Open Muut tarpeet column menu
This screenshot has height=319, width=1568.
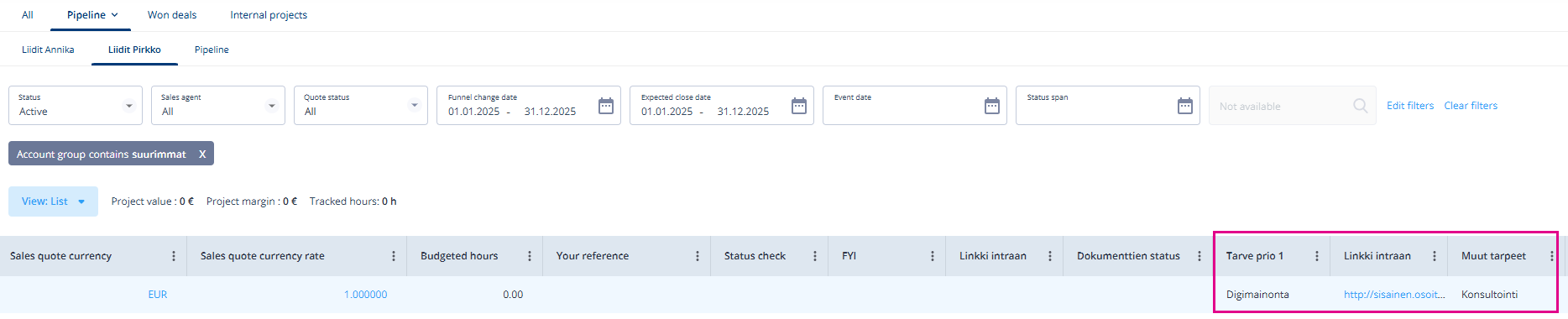point(1552,256)
